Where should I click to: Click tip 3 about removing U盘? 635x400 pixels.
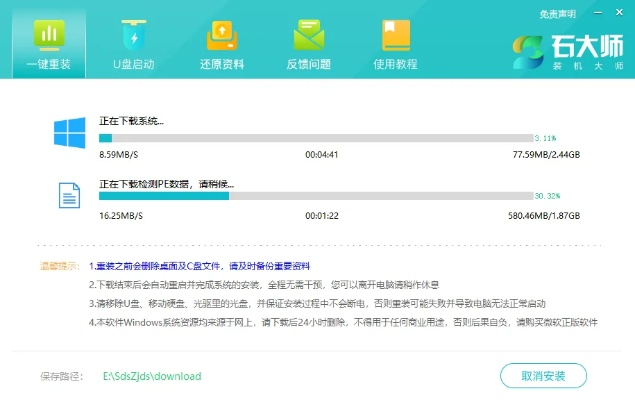tap(317, 304)
